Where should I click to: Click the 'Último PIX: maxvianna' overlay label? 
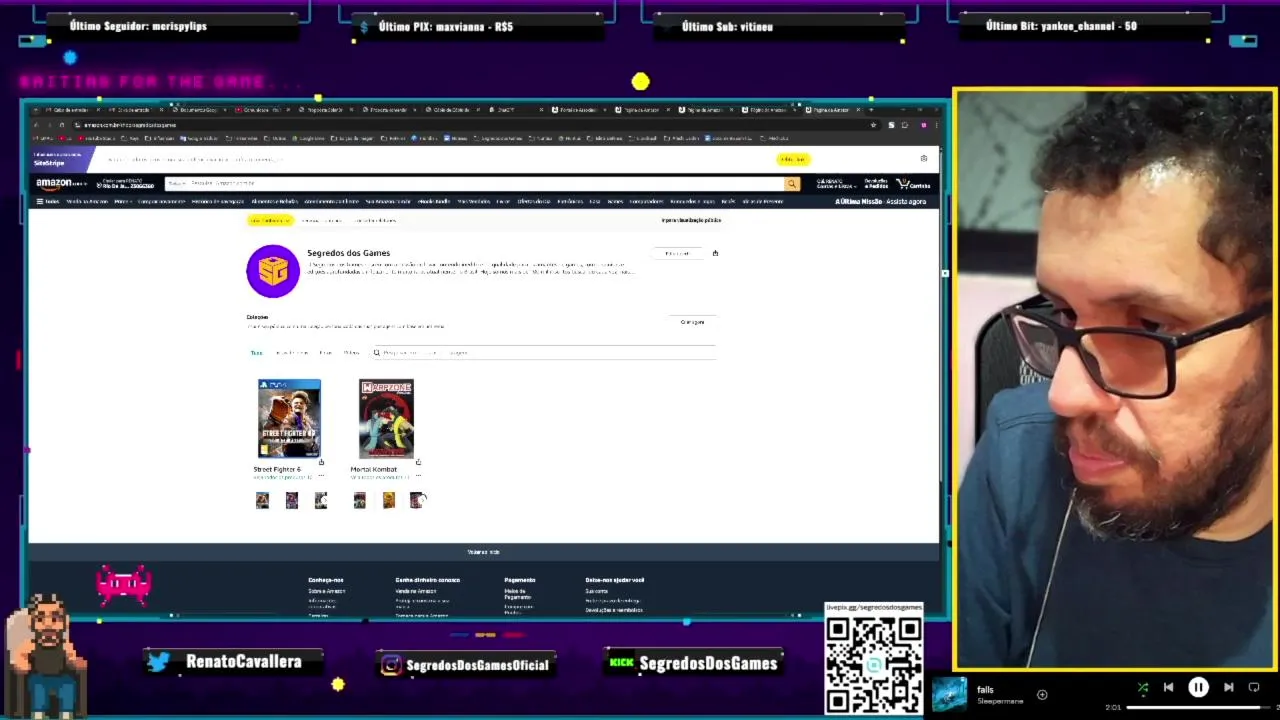coord(446,26)
